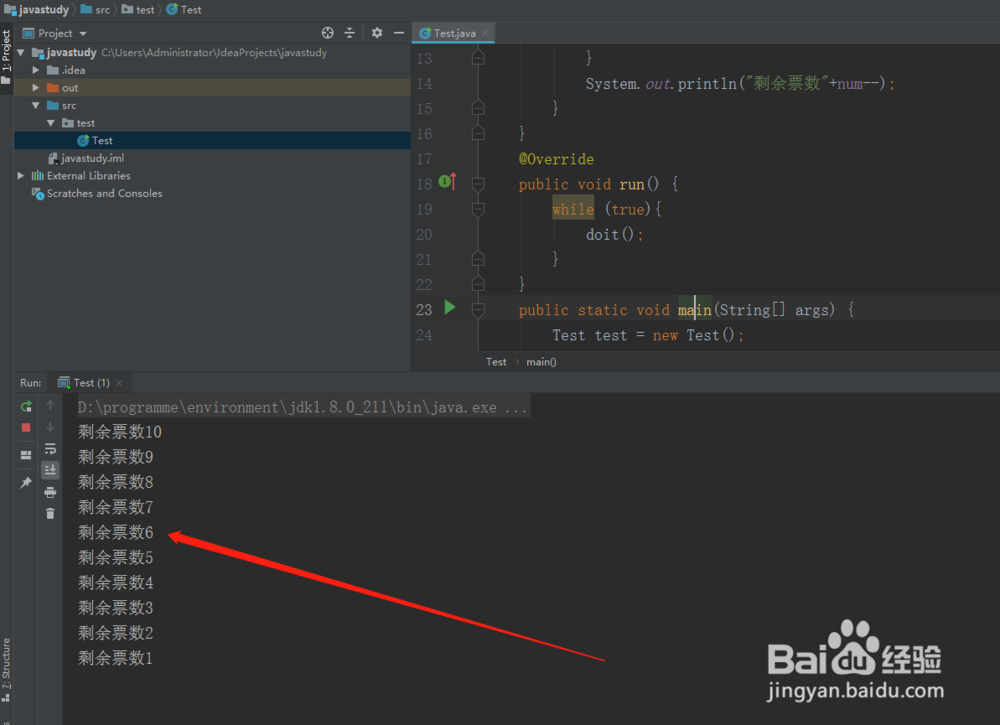Open Project panel settings gear
This screenshot has width=1000, height=725.
point(377,33)
